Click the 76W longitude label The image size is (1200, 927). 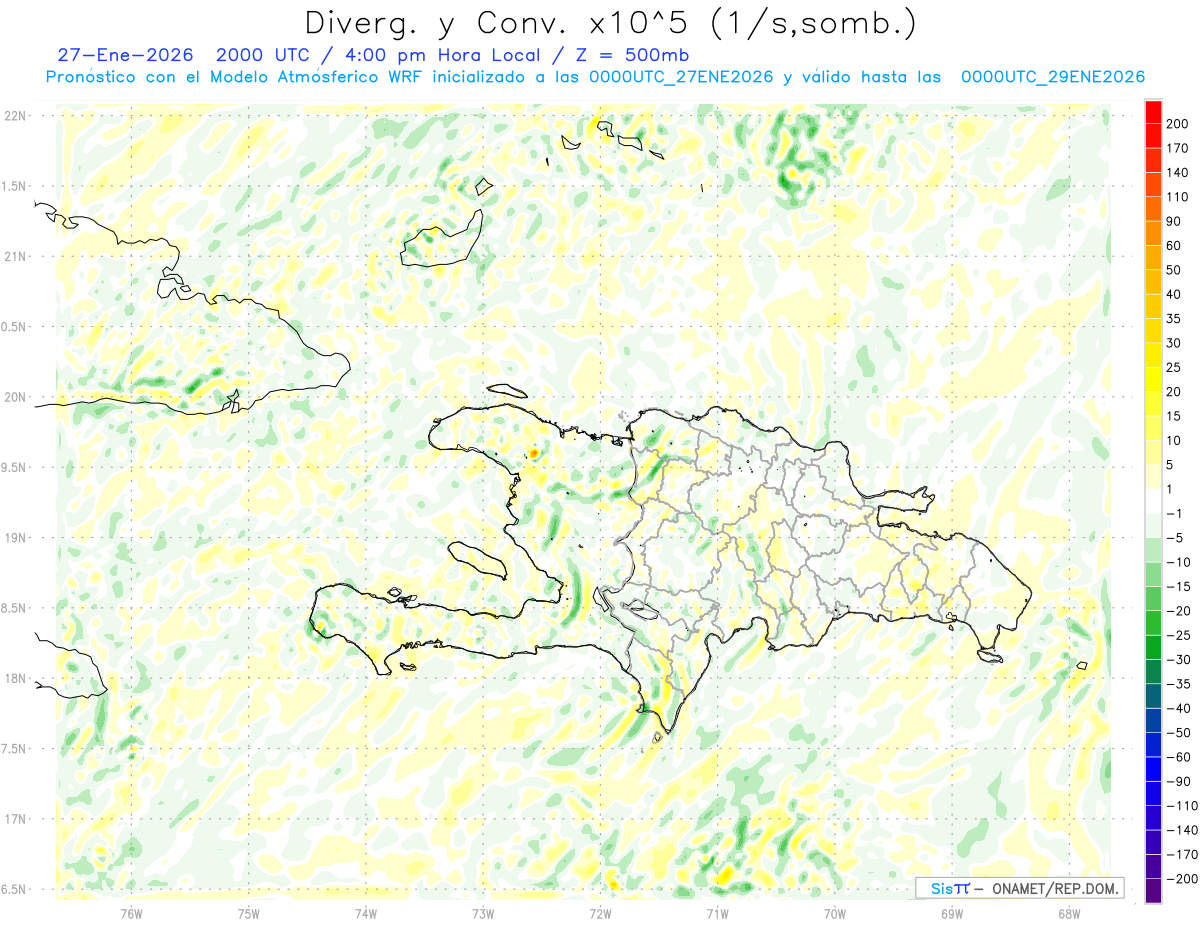click(131, 913)
